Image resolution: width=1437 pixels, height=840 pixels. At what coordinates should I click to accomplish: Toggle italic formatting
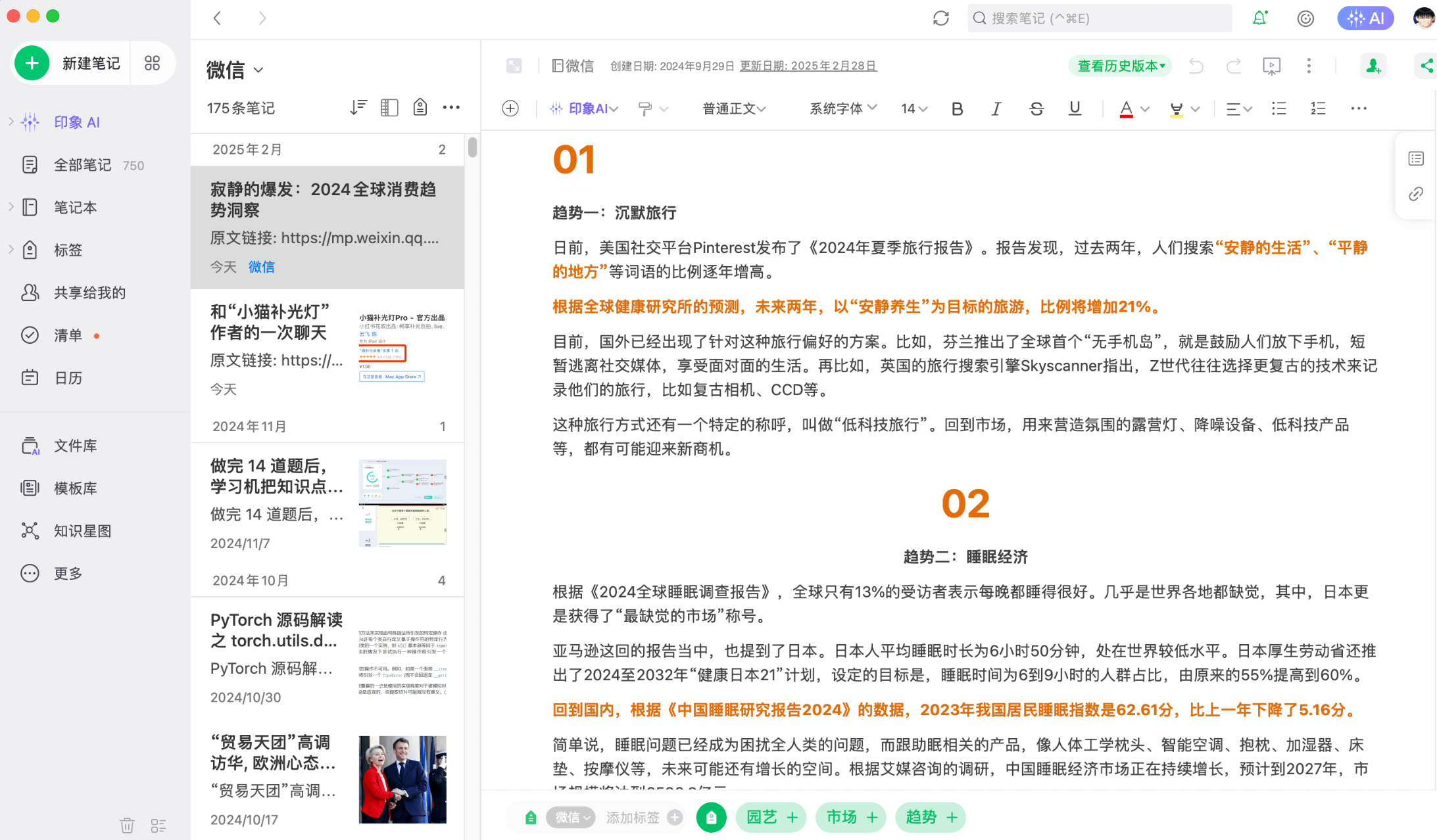pos(996,108)
